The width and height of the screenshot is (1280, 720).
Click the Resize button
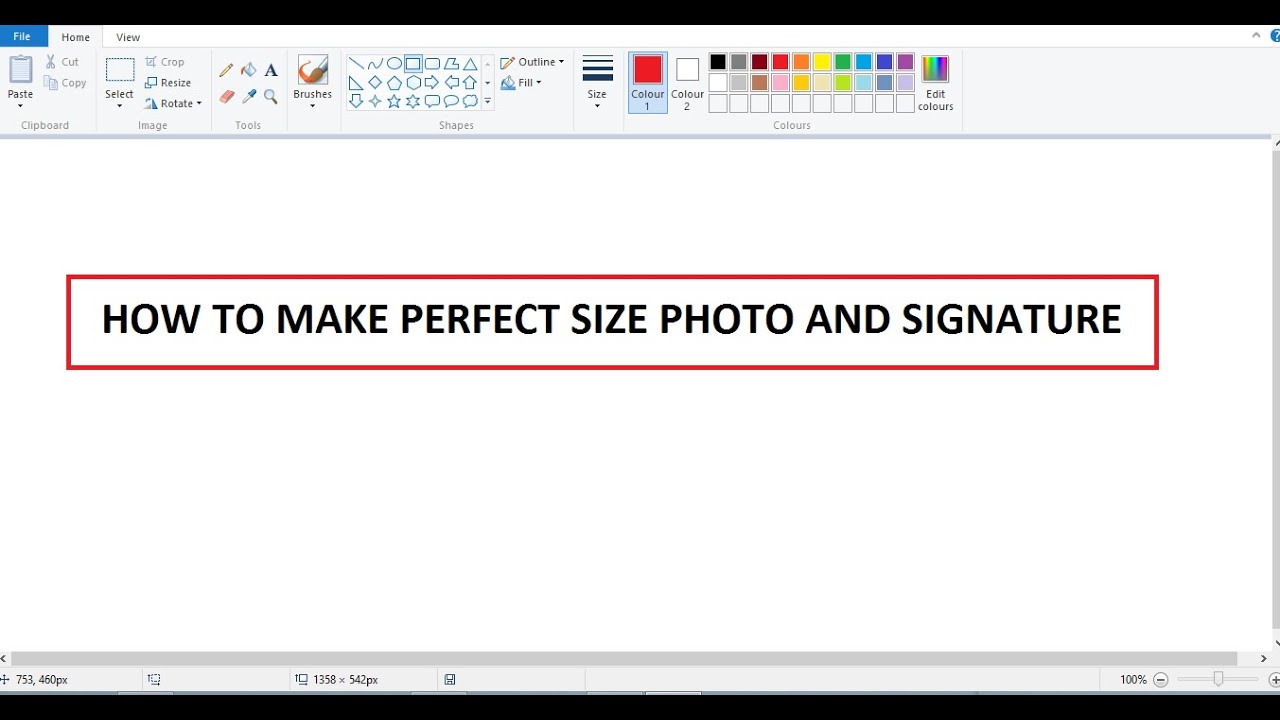(x=167, y=83)
